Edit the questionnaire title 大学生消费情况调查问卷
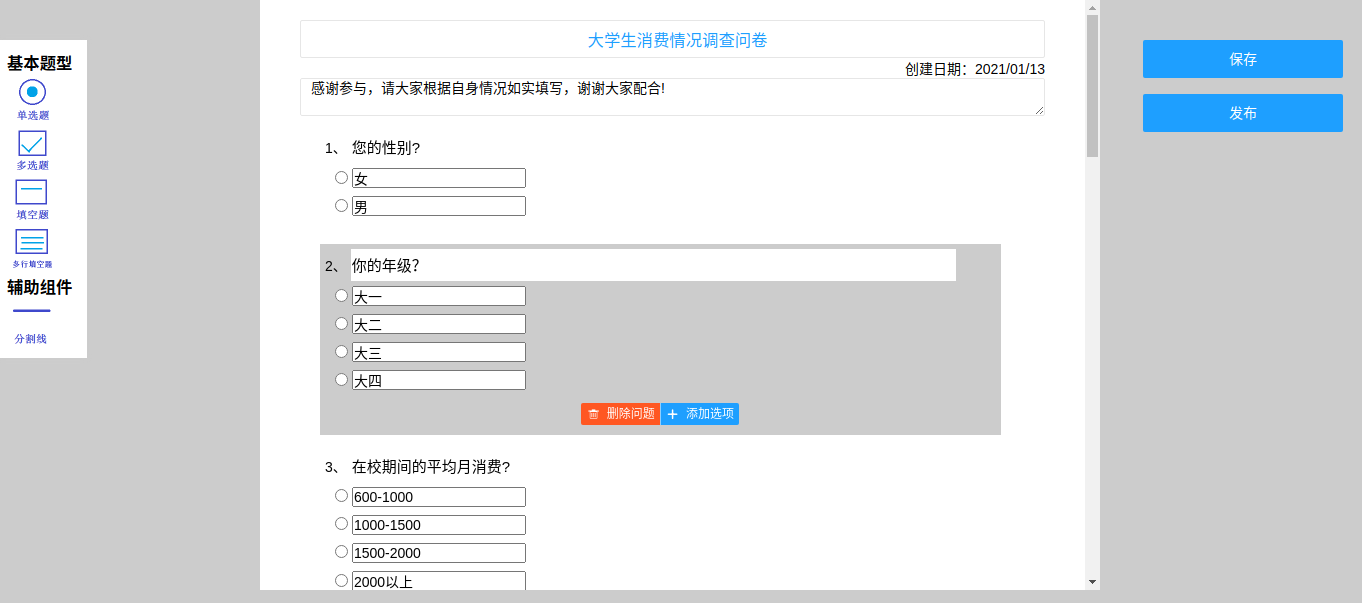This screenshot has width=1362, height=603. click(x=672, y=39)
